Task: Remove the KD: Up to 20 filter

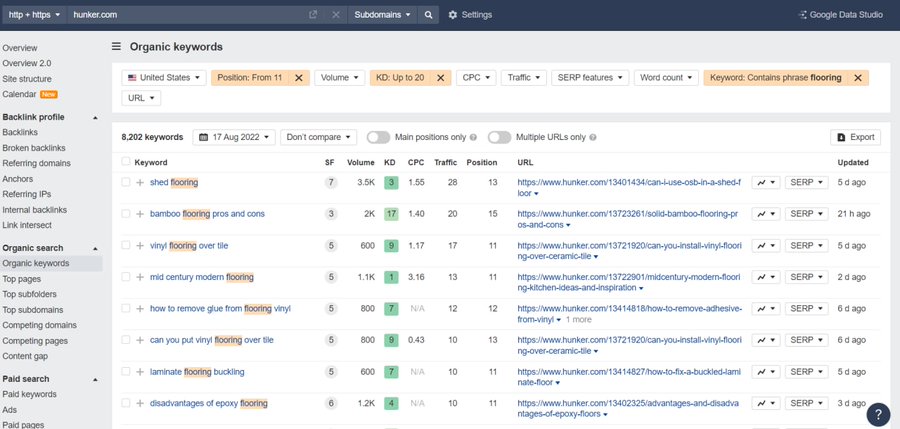Action: click(440, 78)
